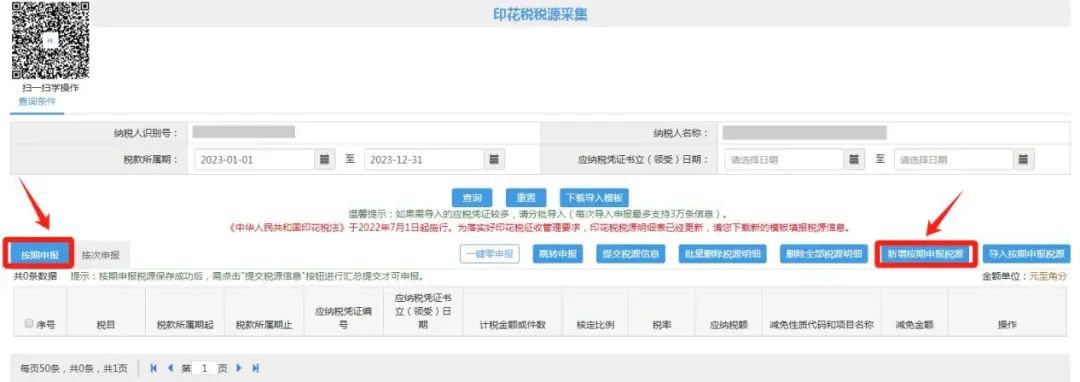This screenshot has height=382, width=1080.
Task: Open calendar for 税款所属期 start date
Action: coord(325,160)
